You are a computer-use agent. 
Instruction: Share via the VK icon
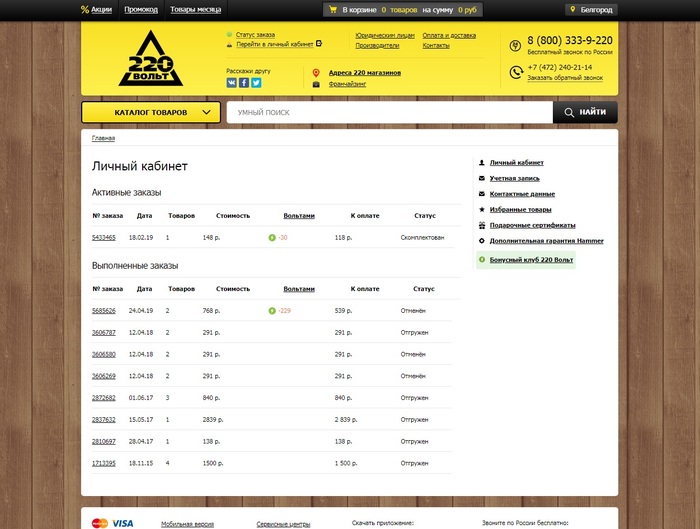coord(231,83)
